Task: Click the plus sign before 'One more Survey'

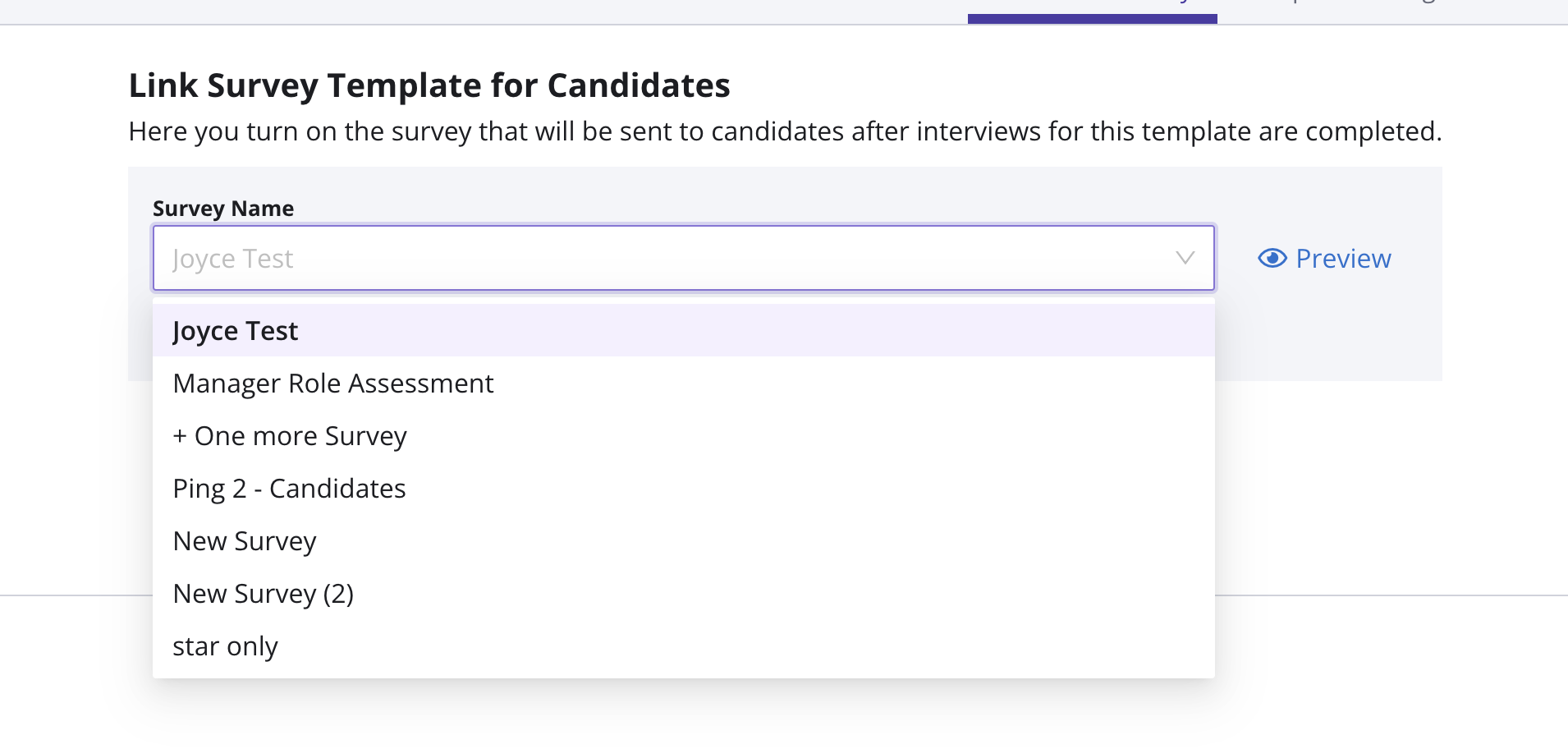Action: pos(180,436)
